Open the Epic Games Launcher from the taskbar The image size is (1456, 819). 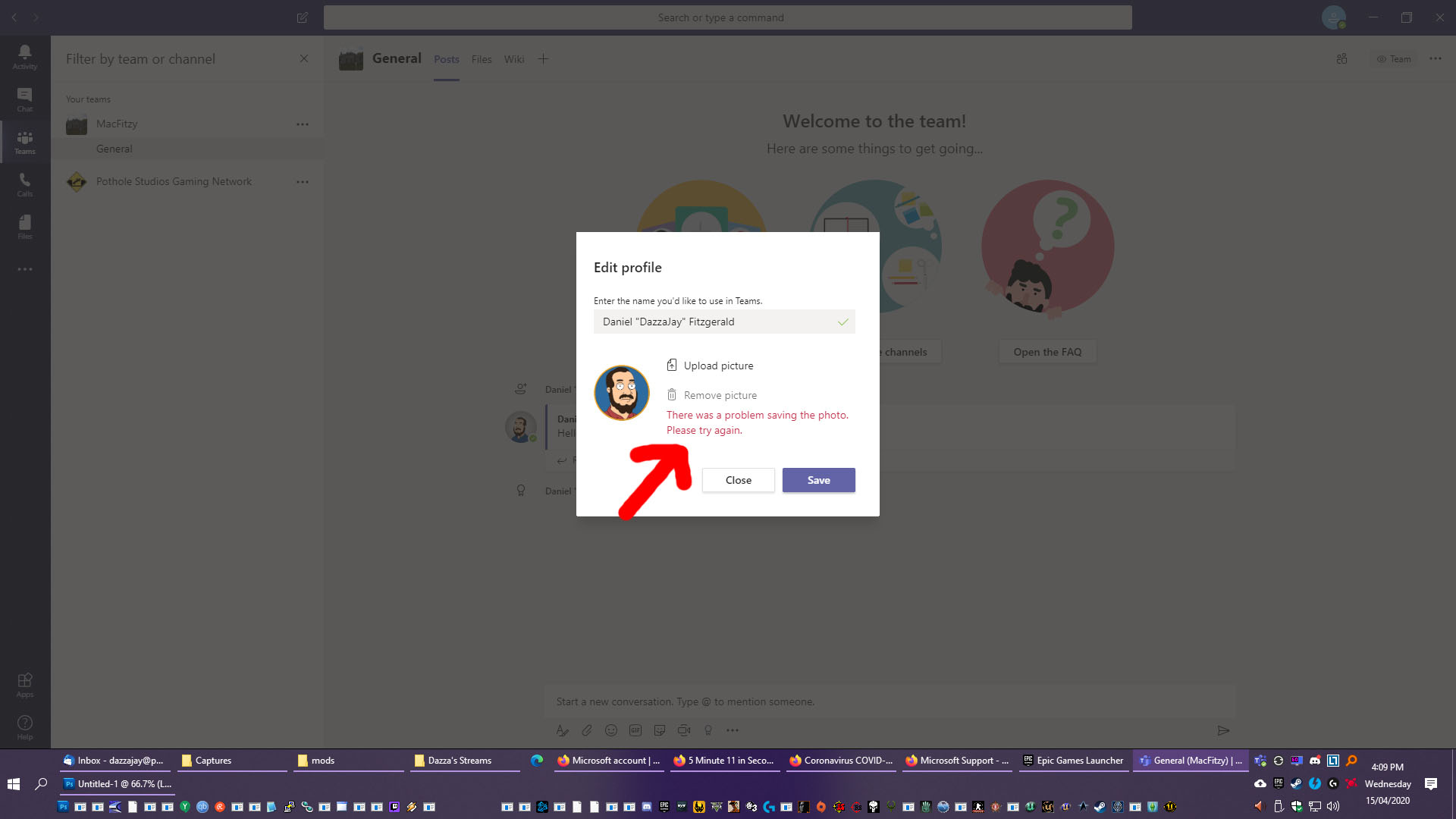[1074, 760]
